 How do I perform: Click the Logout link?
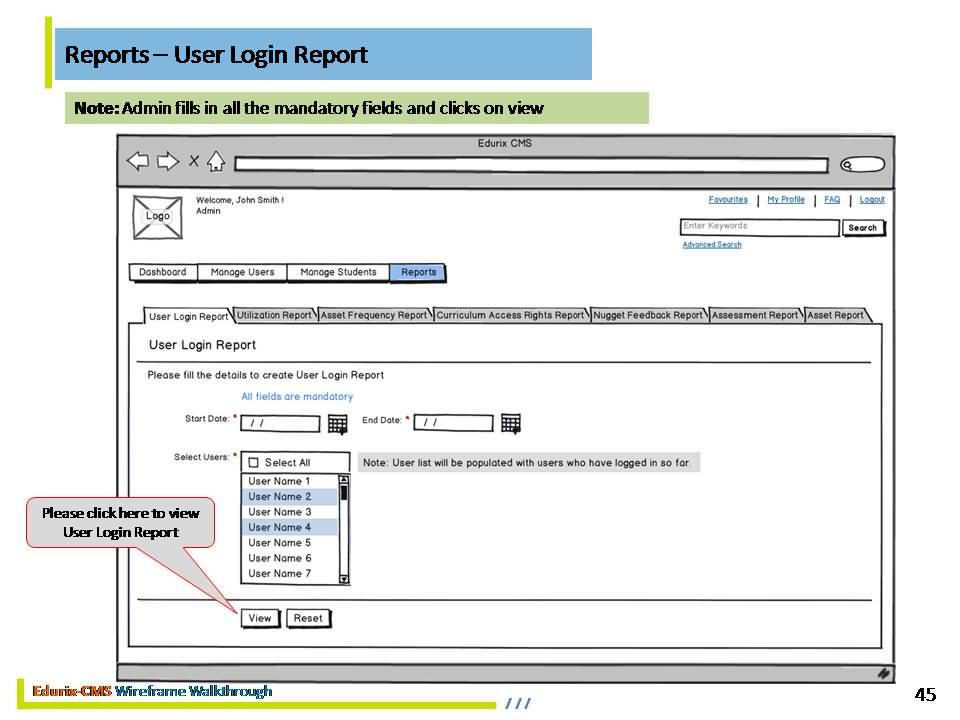pyautogui.click(x=872, y=200)
